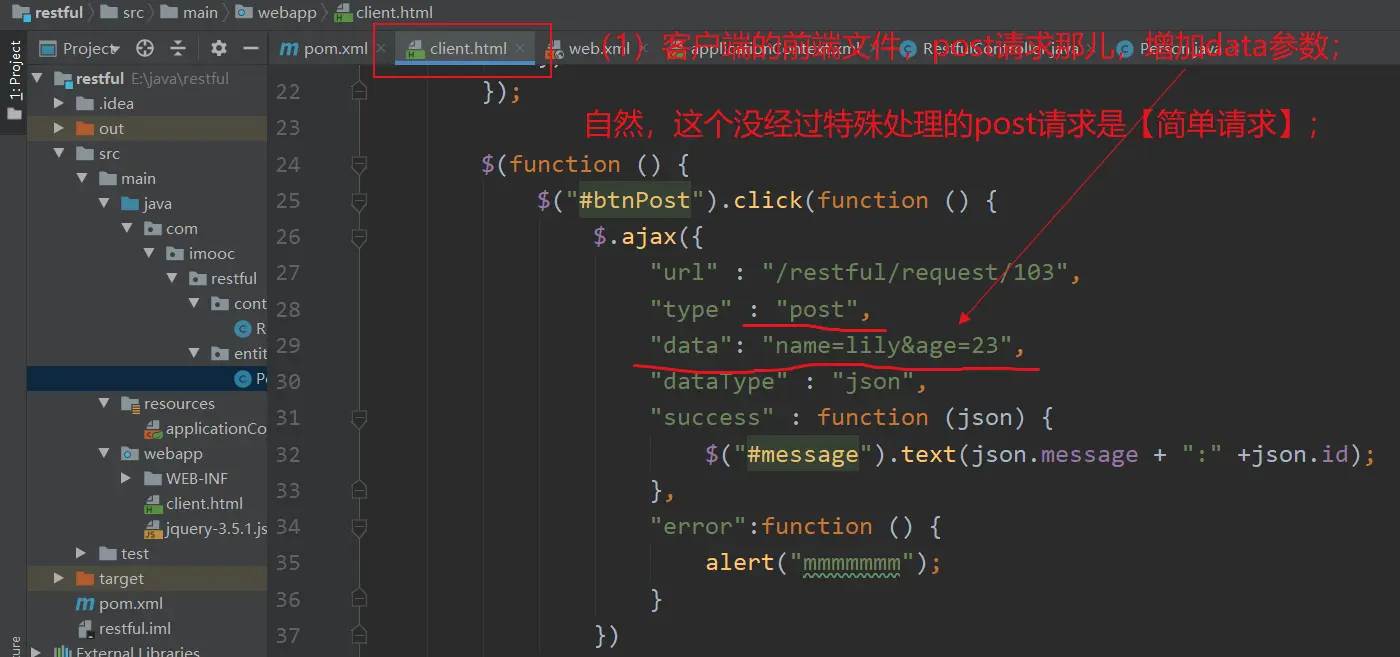Image resolution: width=1400 pixels, height=657 pixels.
Task: Collapse the java folder arrow
Action: 104,203
